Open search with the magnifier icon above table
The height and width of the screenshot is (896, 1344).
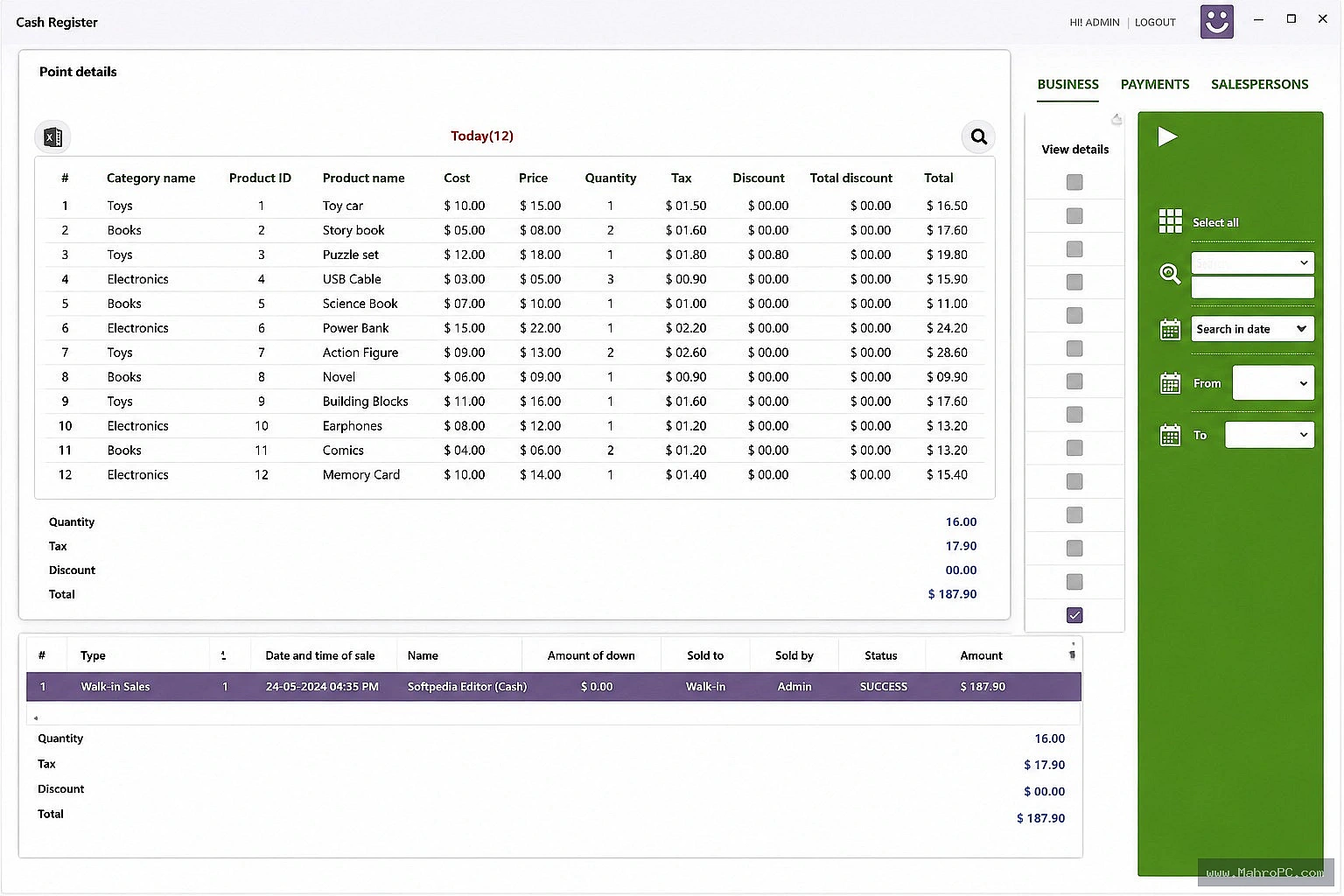click(x=978, y=136)
